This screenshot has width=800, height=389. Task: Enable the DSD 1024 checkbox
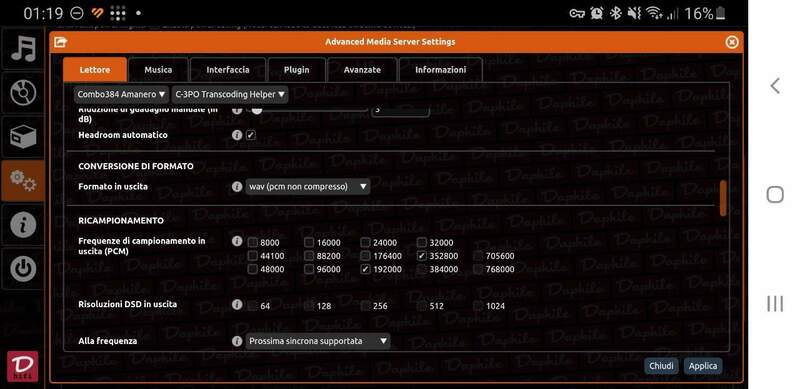tap(478, 306)
